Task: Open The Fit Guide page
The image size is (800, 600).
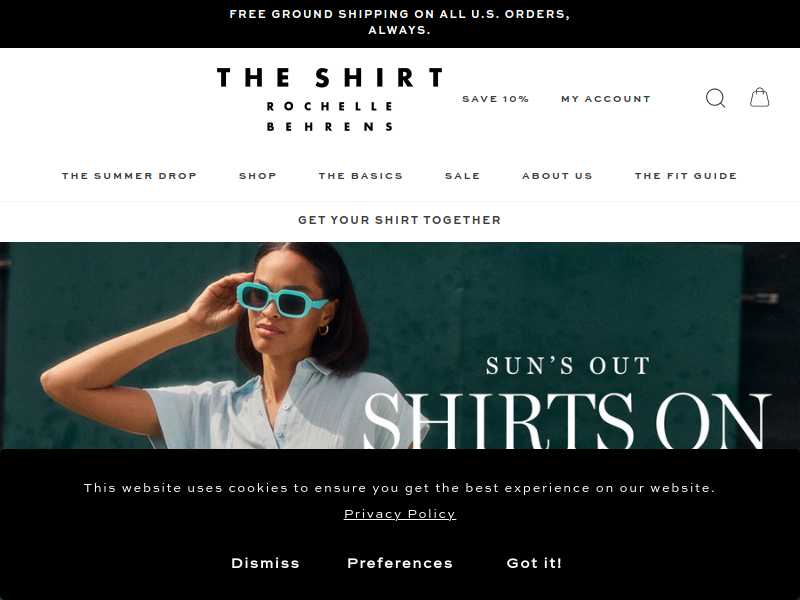Action: [686, 176]
